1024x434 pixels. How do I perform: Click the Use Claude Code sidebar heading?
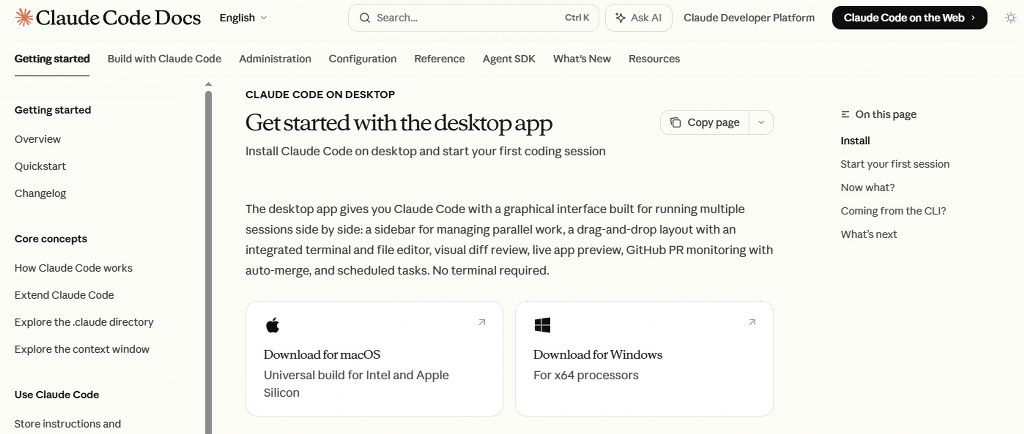[x=57, y=395]
